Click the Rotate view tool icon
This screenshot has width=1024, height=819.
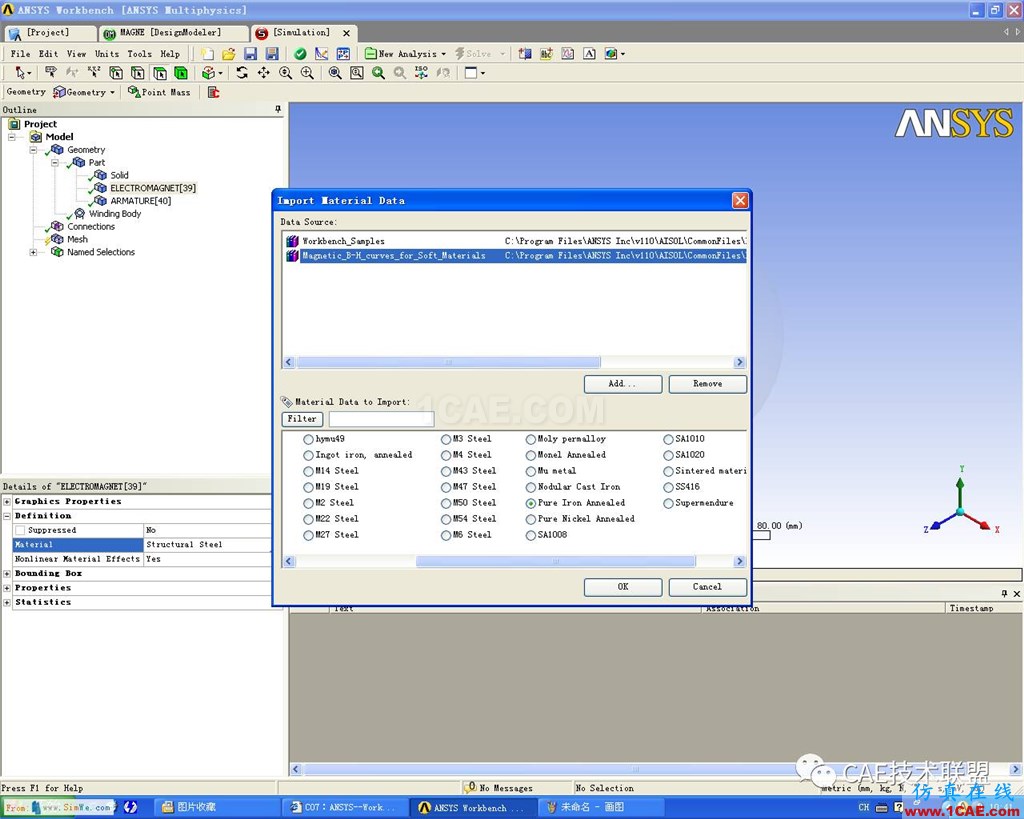(242, 72)
